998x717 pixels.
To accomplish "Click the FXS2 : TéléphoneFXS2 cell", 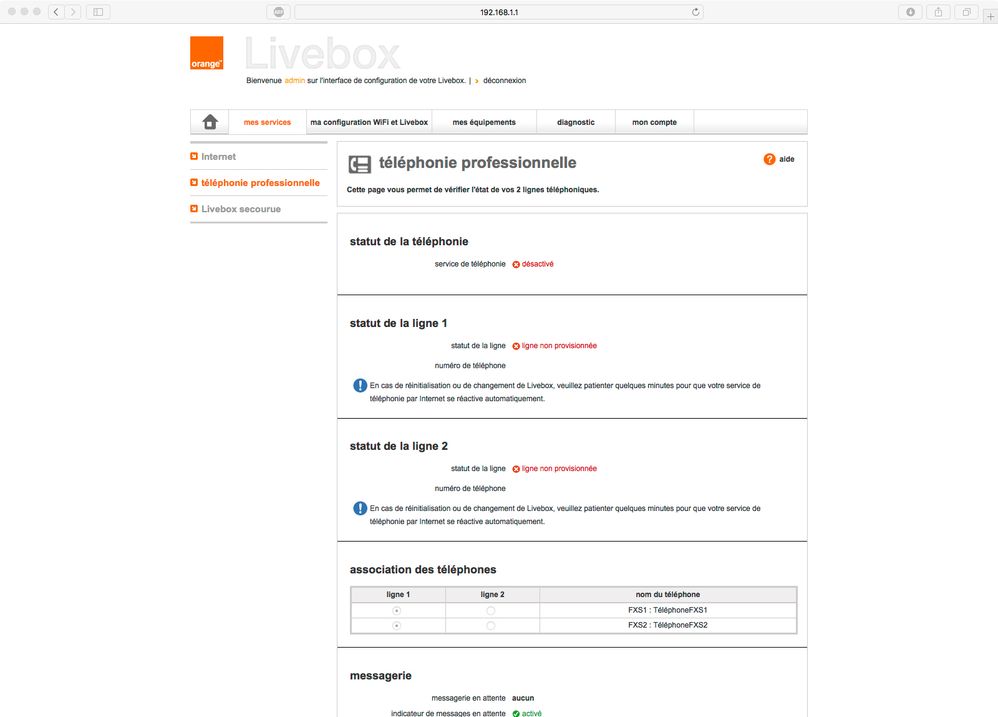I will coord(668,625).
